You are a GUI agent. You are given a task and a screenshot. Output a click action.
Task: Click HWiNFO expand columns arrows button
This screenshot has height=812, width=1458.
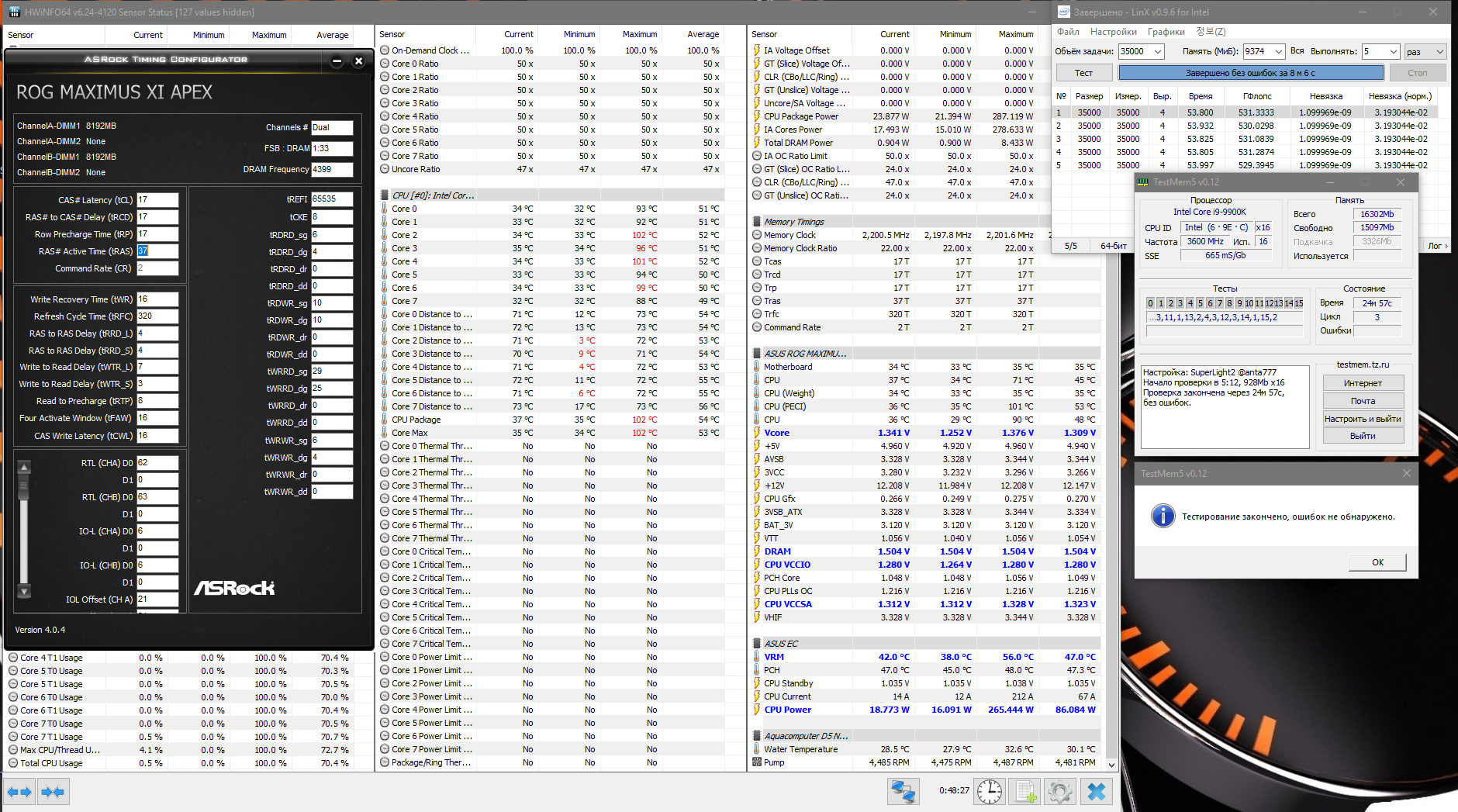pyautogui.click(x=20, y=792)
